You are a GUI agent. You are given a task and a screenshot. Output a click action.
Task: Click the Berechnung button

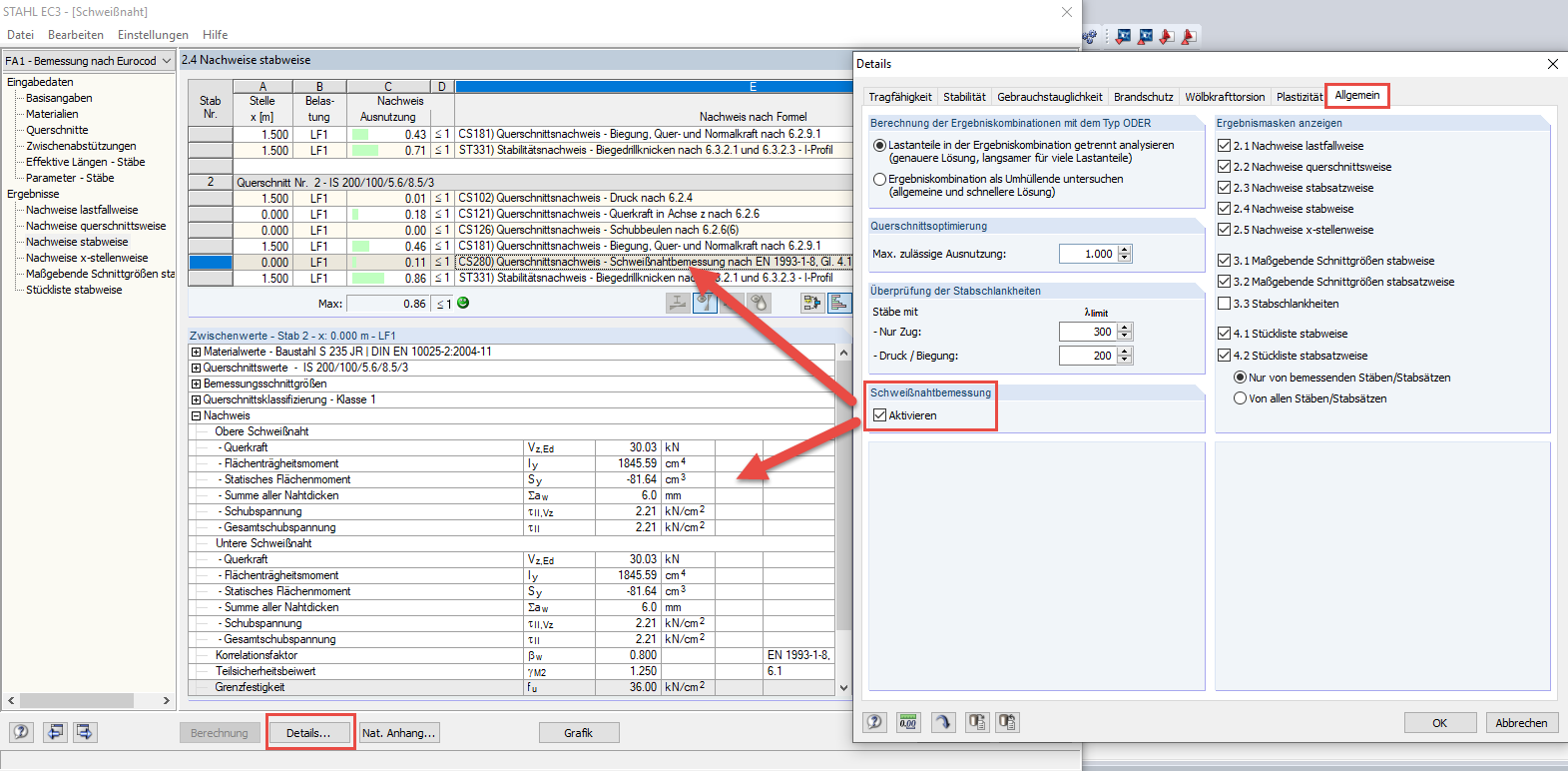point(219,733)
